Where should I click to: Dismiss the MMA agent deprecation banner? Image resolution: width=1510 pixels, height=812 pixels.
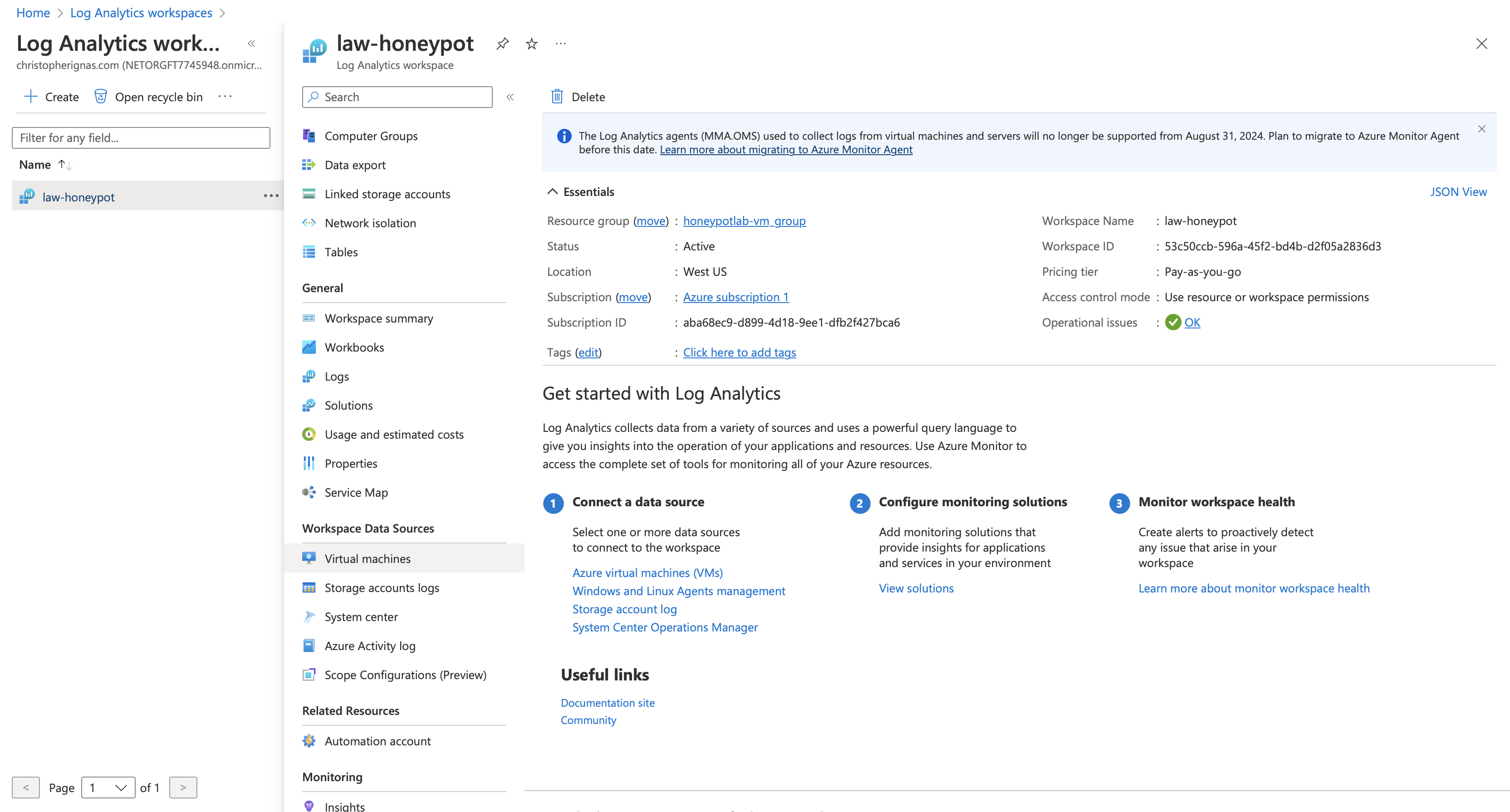[x=1481, y=129]
